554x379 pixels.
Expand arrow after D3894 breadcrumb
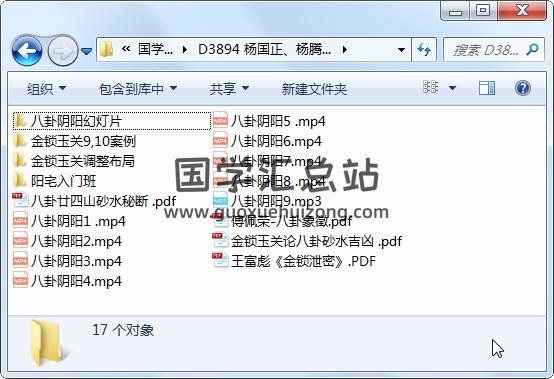click(345, 49)
